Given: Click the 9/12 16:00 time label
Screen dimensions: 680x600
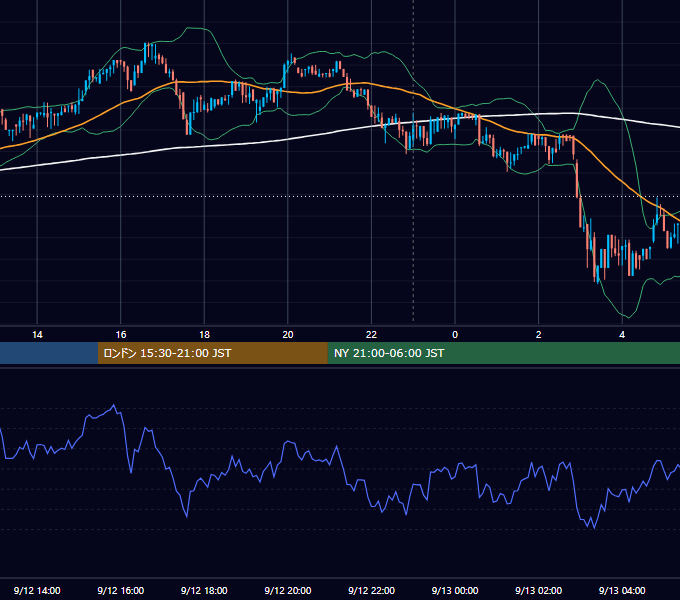Looking at the screenshot, I should coord(121,590).
